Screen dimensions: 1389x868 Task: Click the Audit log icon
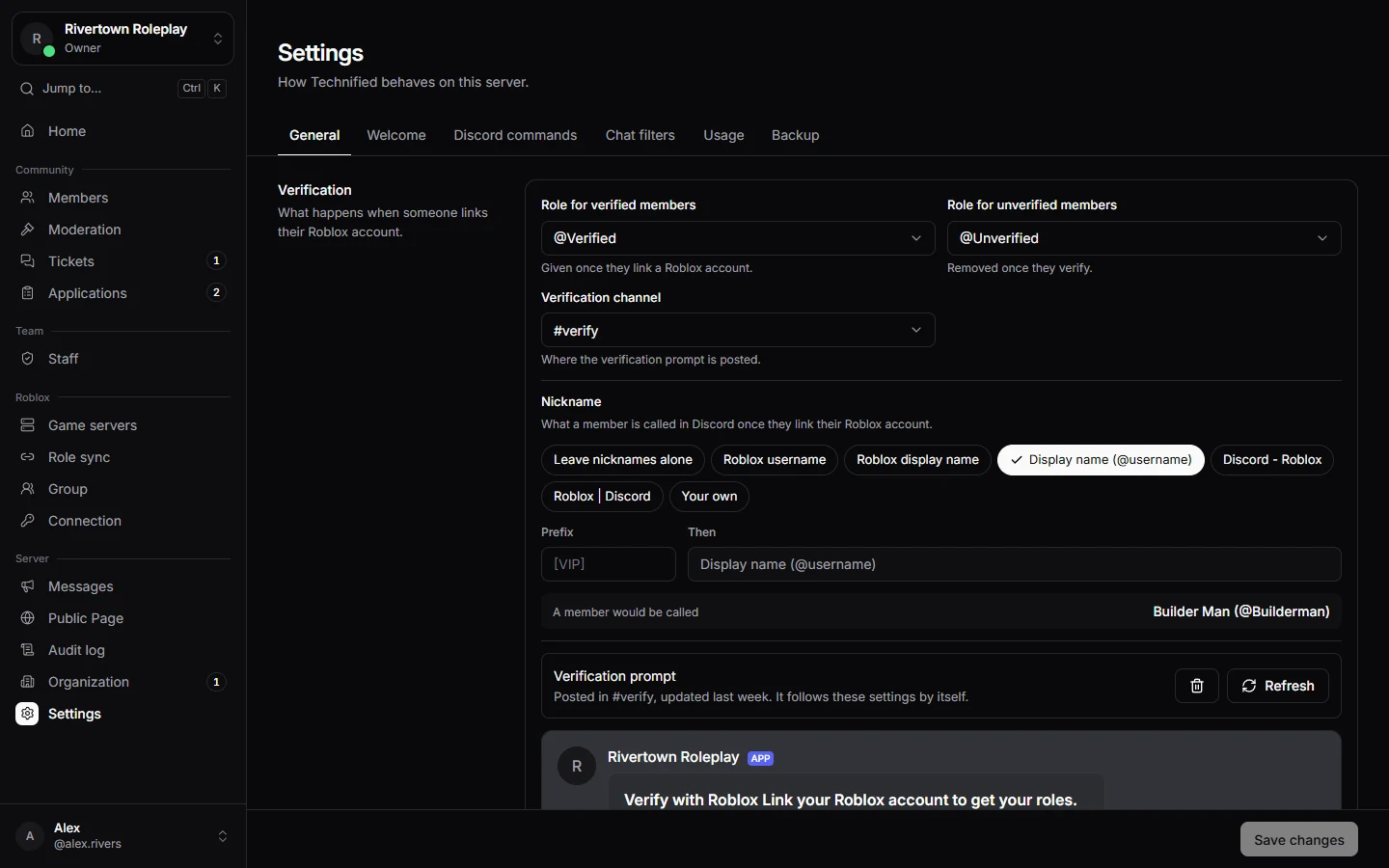[28, 650]
